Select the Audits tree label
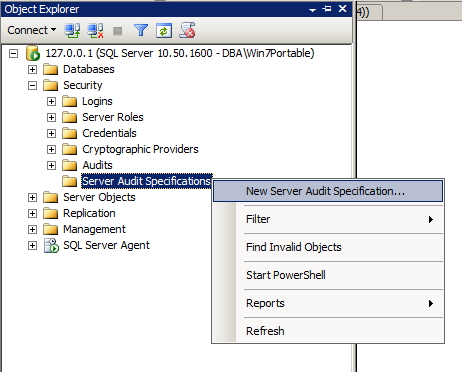462x372 pixels. click(x=97, y=165)
